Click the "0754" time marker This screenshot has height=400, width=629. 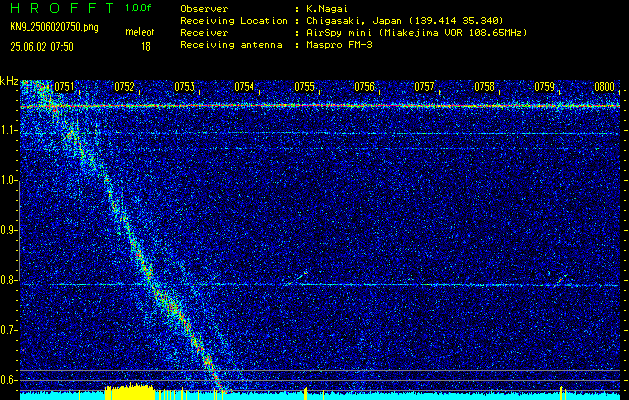click(244, 87)
